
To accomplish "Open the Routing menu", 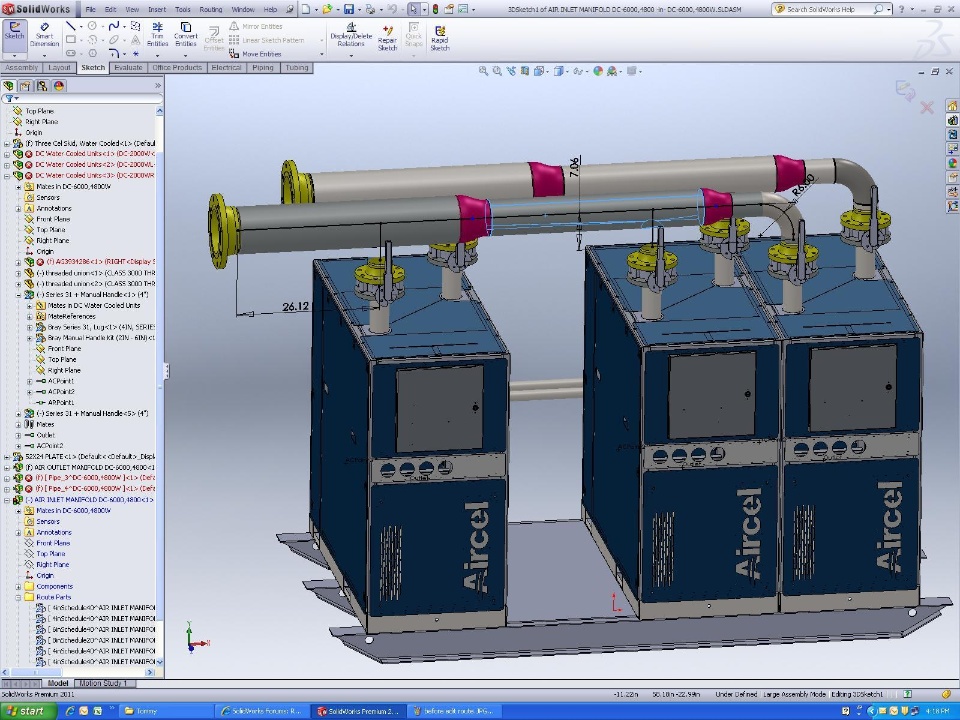I will point(211,9).
